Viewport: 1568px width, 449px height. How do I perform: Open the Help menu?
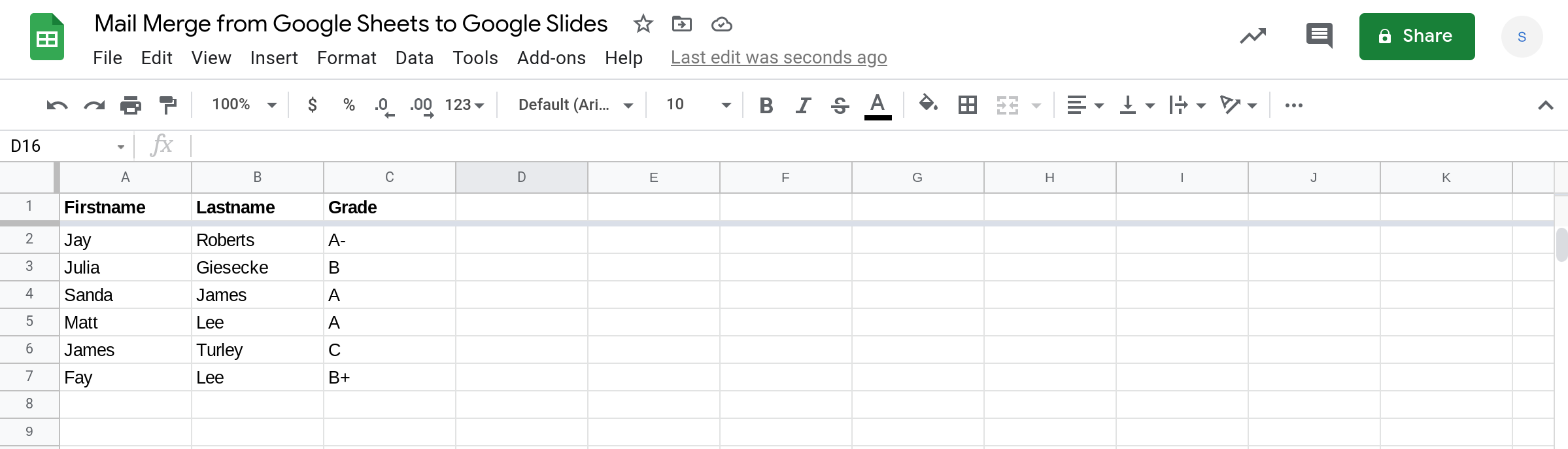[624, 58]
